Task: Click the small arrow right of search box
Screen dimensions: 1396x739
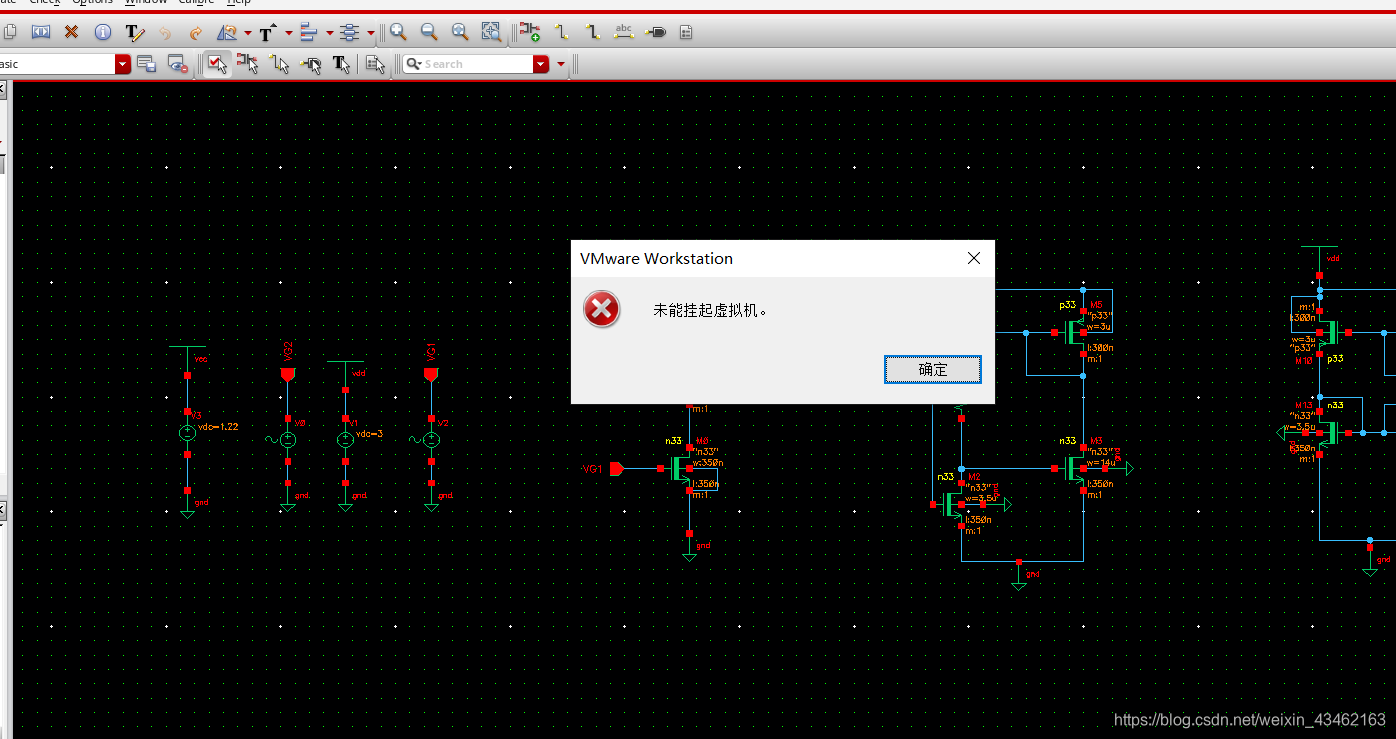Action: click(x=561, y=64)
